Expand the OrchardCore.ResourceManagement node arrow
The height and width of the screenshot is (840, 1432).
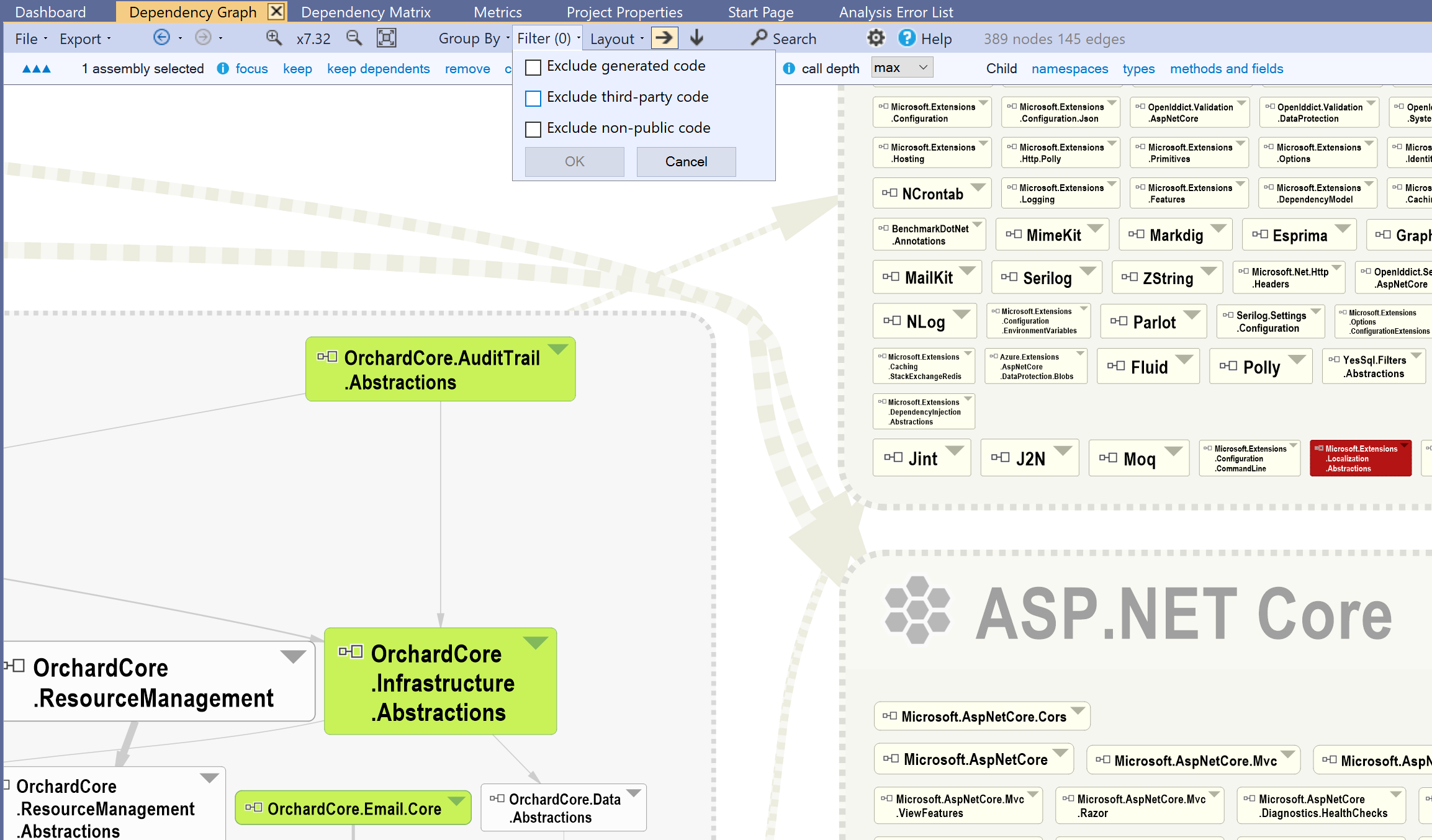[x=293, y=656]
